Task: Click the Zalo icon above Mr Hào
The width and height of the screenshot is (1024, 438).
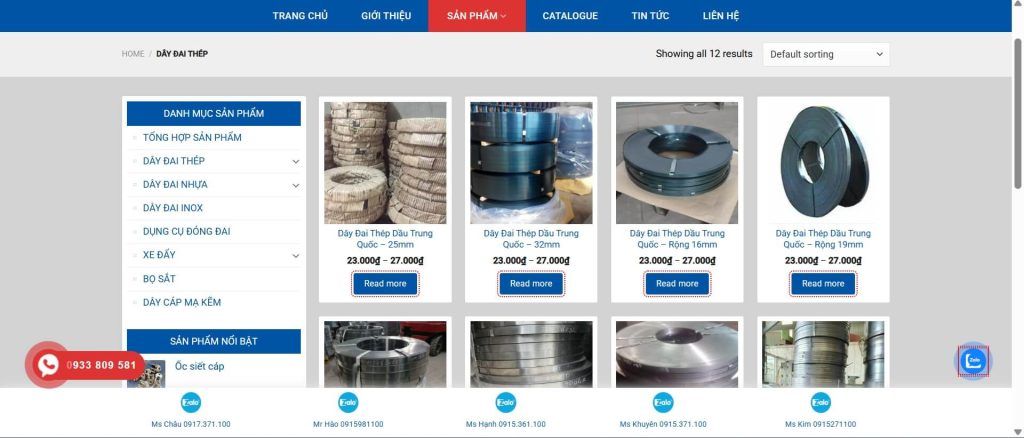Action: click(x=348, y=403)
